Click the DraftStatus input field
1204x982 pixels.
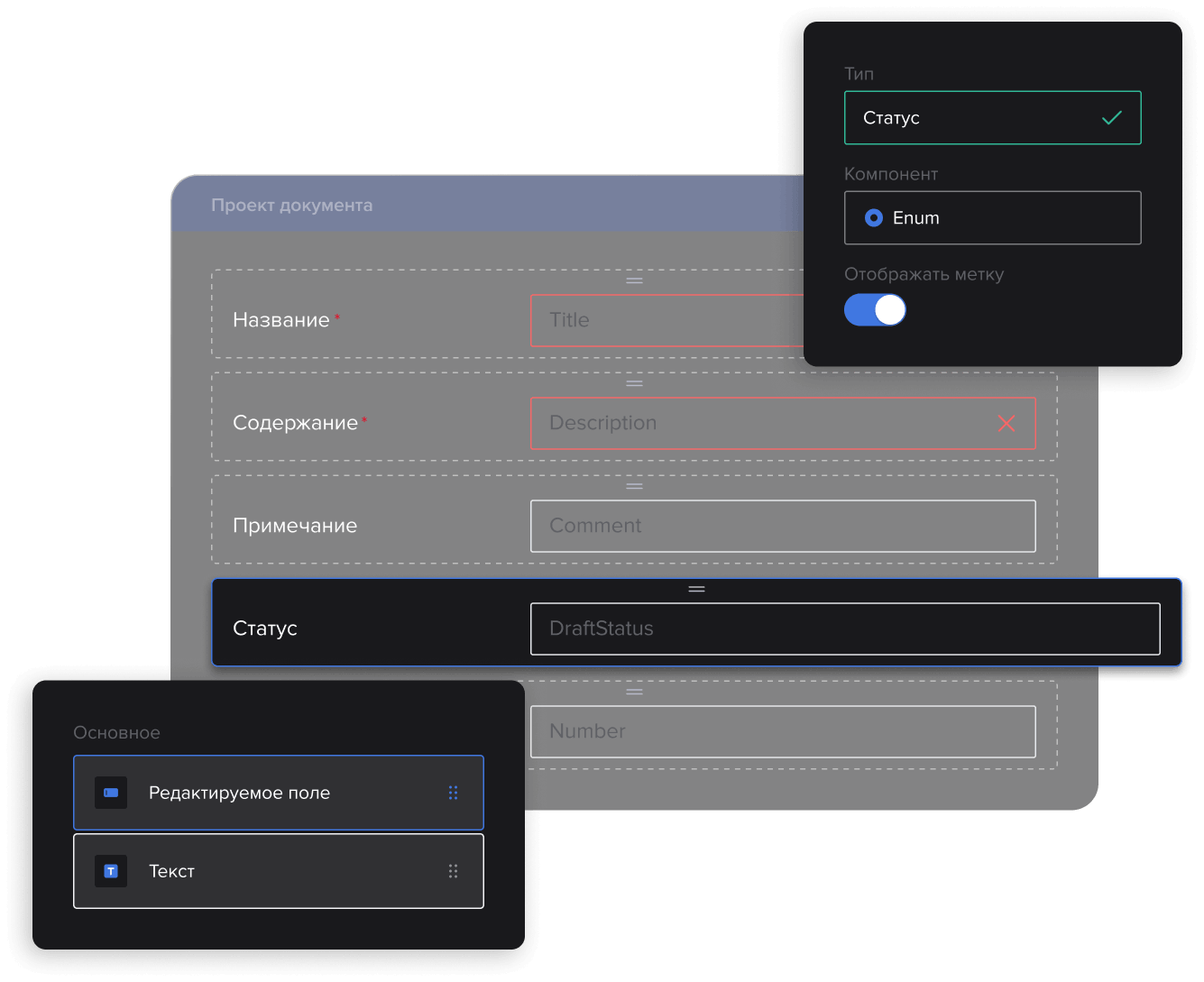point(844,629)
